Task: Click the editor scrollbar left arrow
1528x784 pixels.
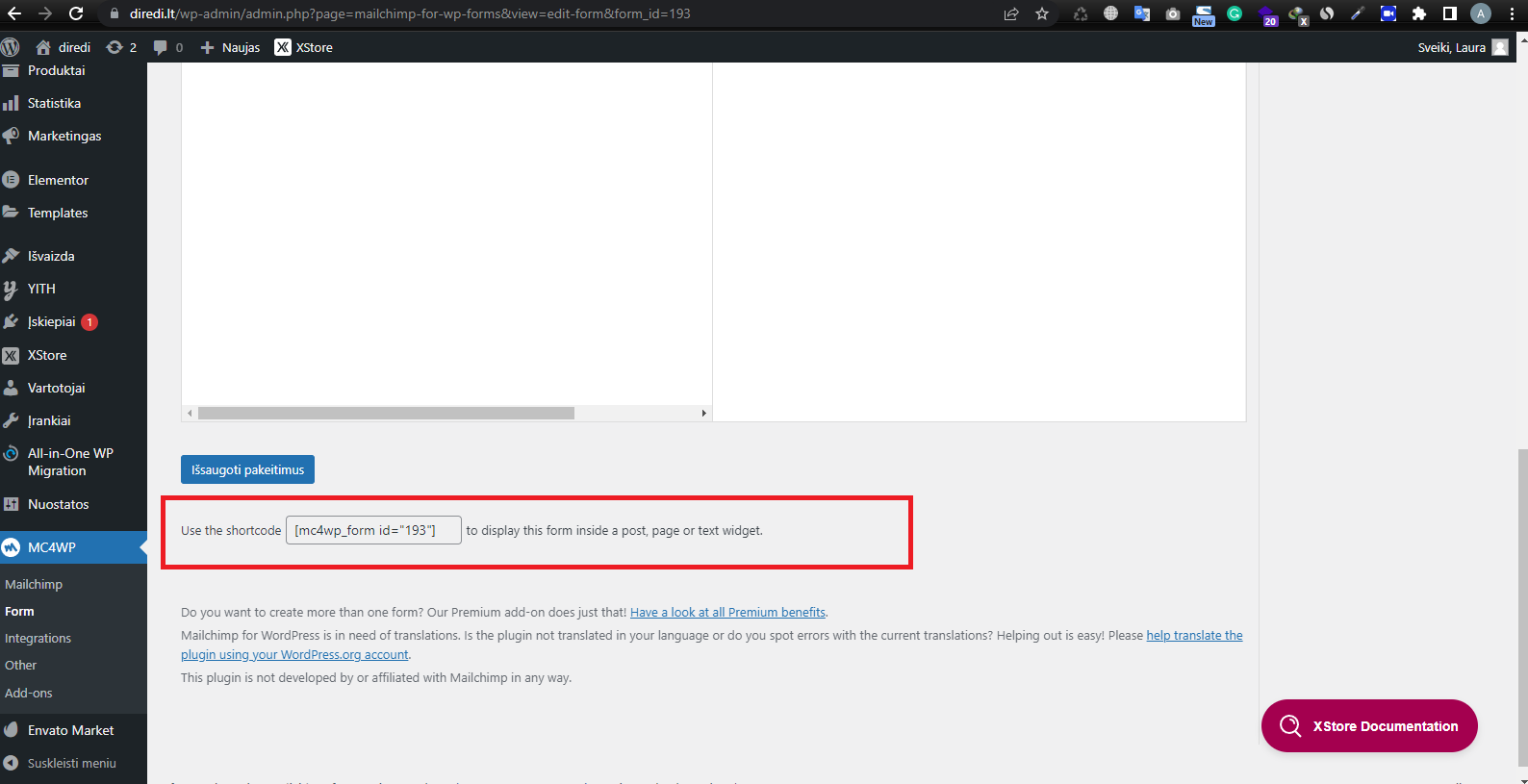Action: [x=190, y=413]
